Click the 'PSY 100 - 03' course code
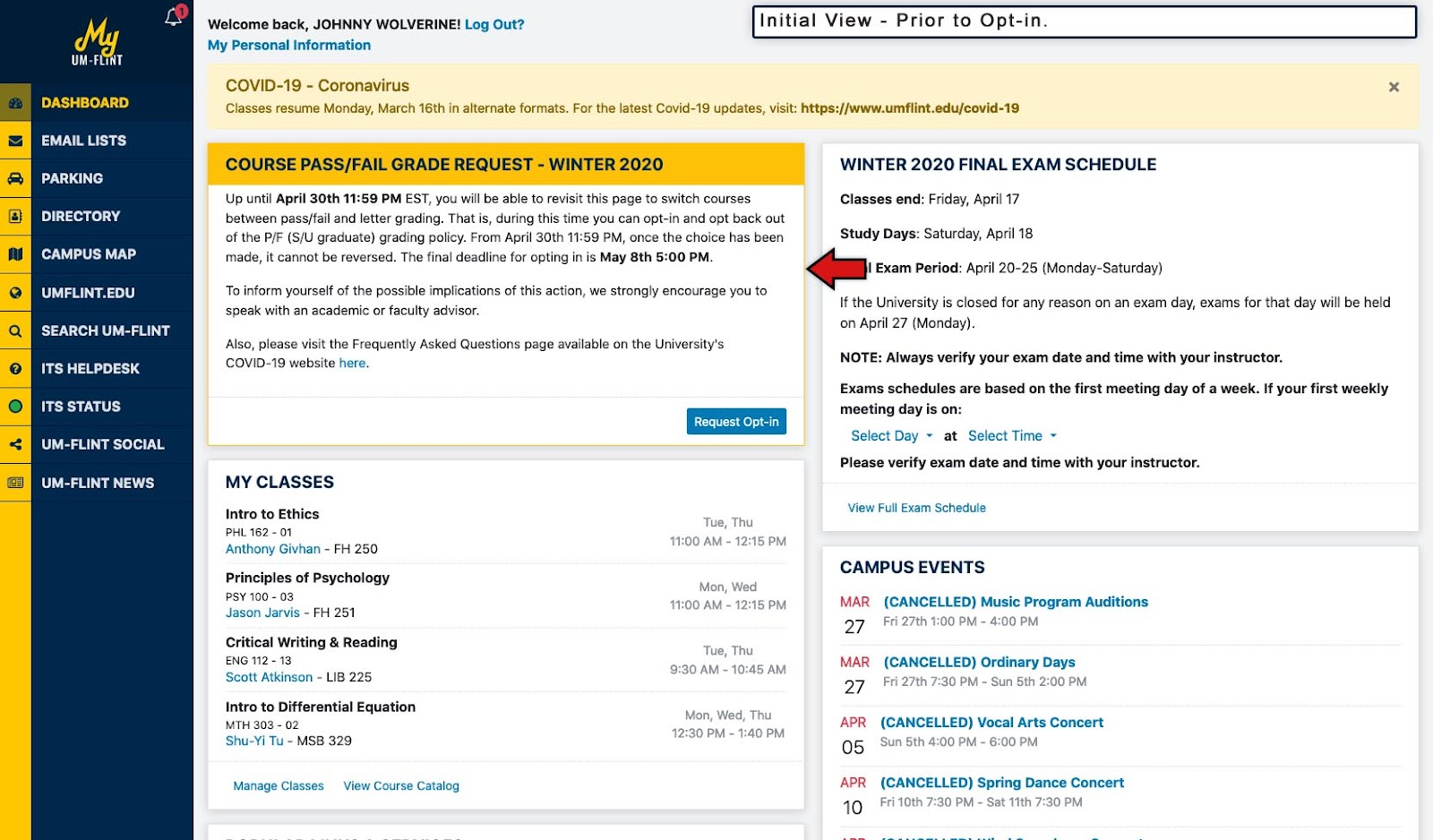 coord(260,596)
